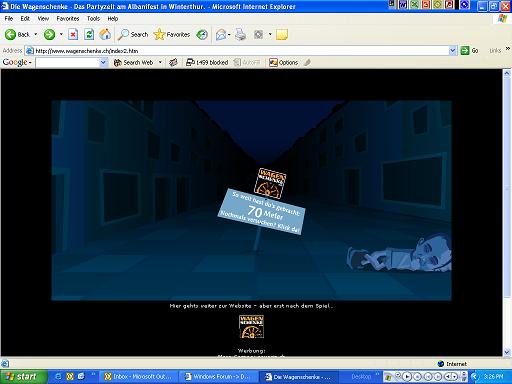The width and height of the screenshot is (512, 384).
Task: Toggle the Google popup blocker '1499 blocked'
Action: 207,62
